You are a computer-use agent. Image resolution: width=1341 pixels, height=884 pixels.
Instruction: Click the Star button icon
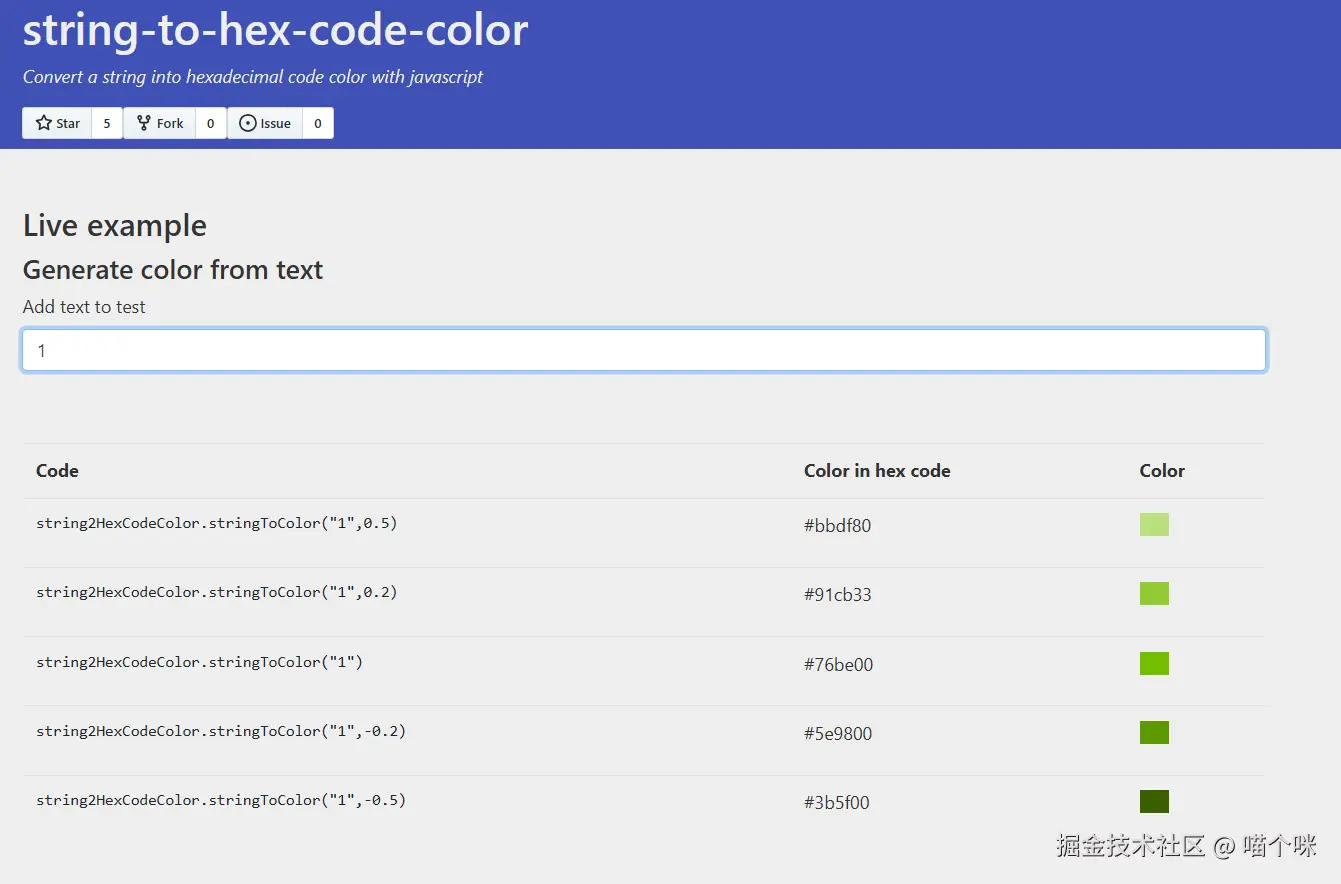tap(44, 123)
